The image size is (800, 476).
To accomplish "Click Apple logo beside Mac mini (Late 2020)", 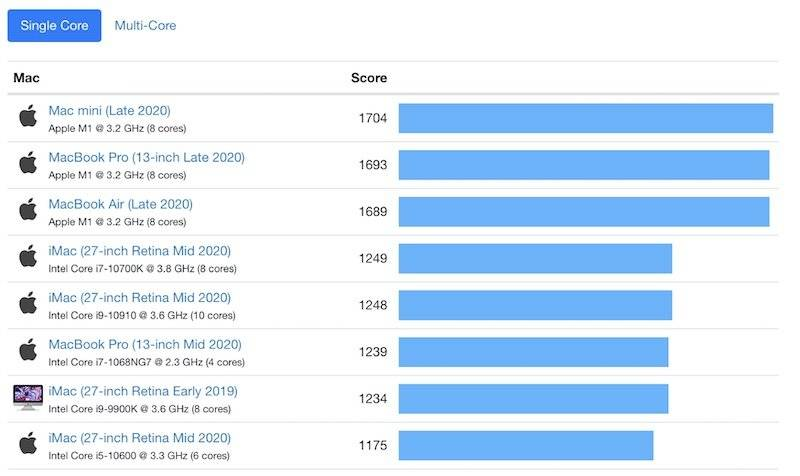I will coord(28,116).
